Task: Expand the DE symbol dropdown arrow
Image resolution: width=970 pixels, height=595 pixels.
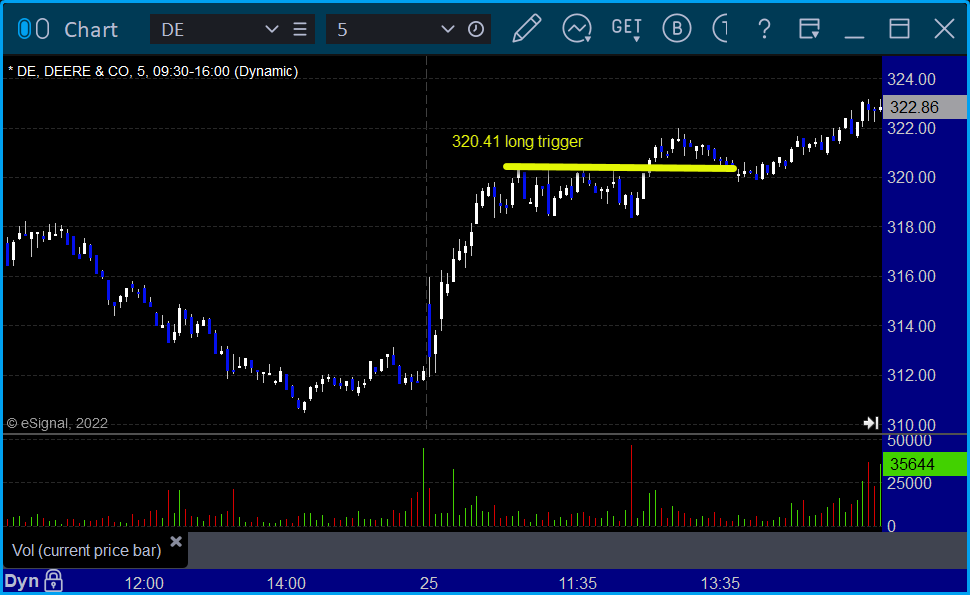Action: click(272, 29)
